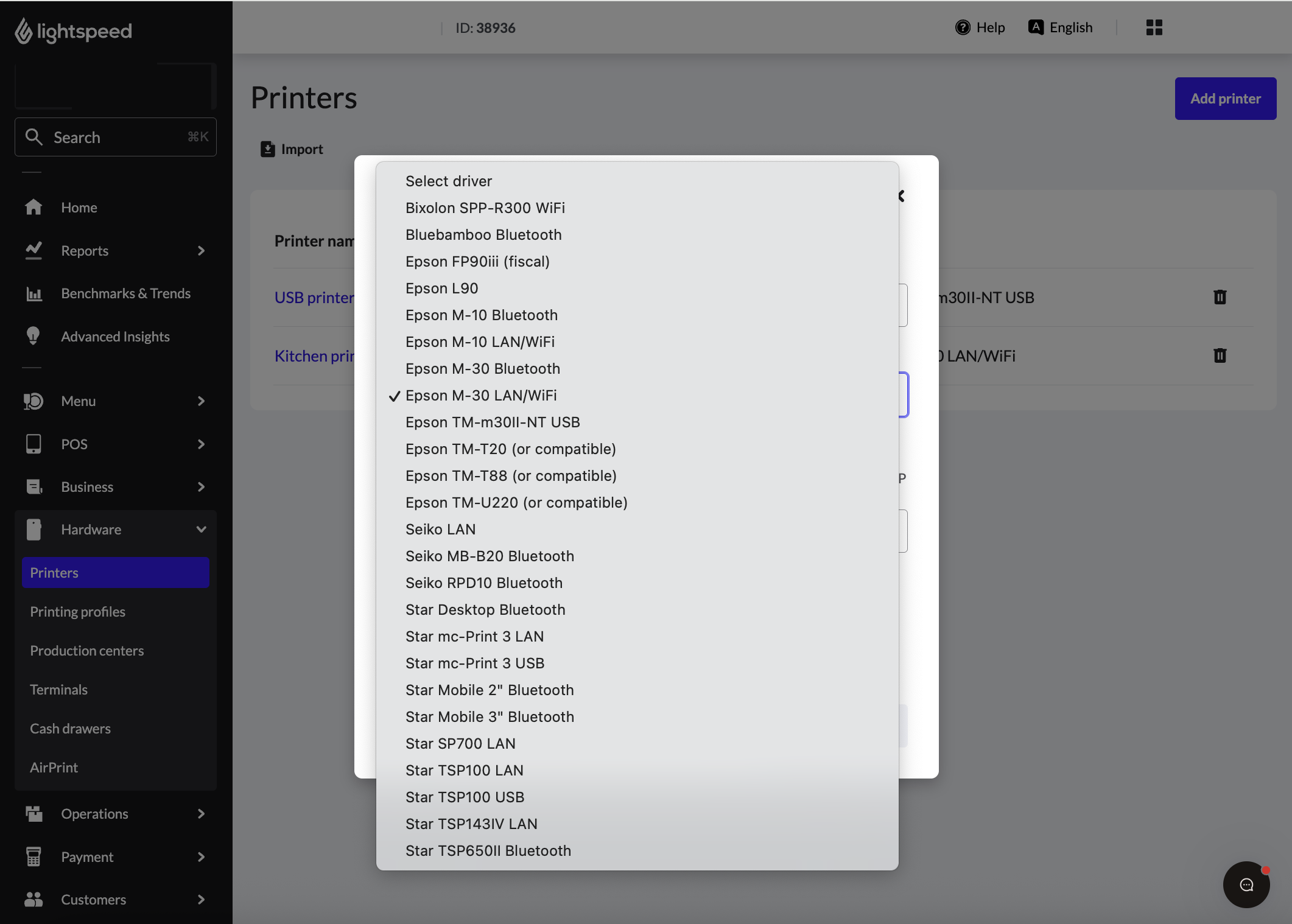Image resolution: width=1292 pixels, height=924 pixels.
Task: Select Star TSP100 LAN from driver list
Action: click(464, 771)
